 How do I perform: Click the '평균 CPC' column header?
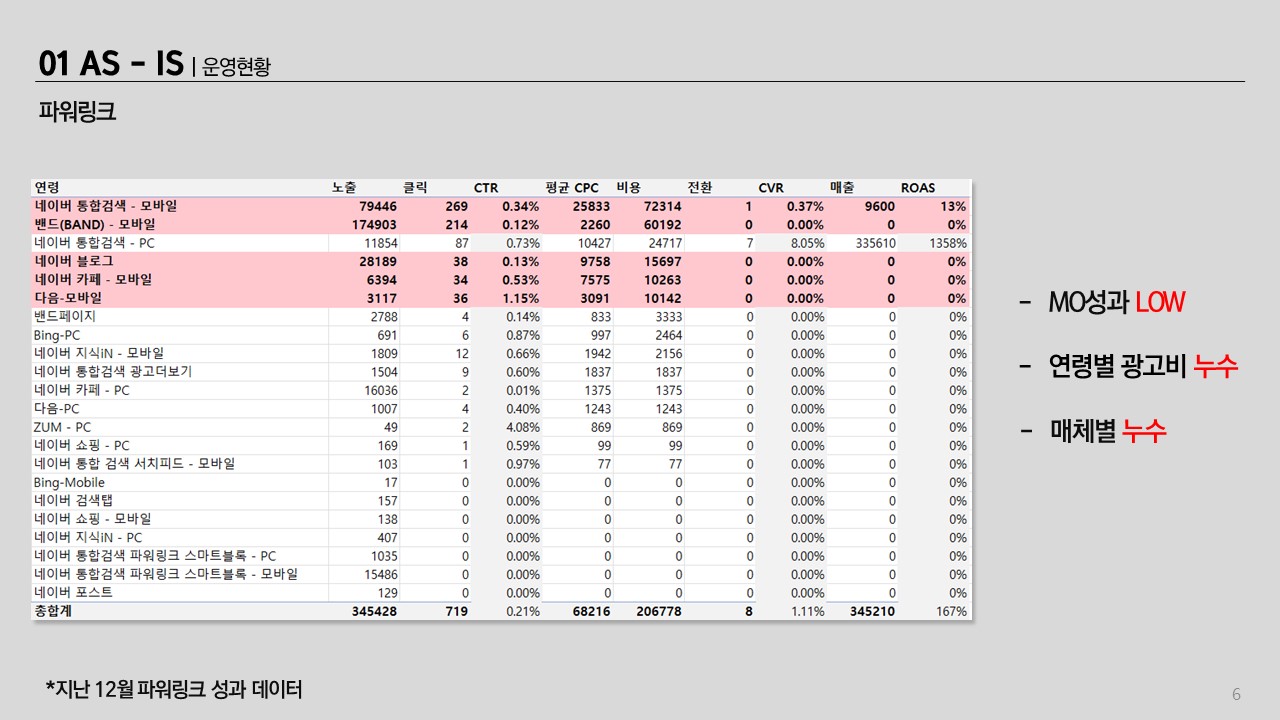coord(572,187)
